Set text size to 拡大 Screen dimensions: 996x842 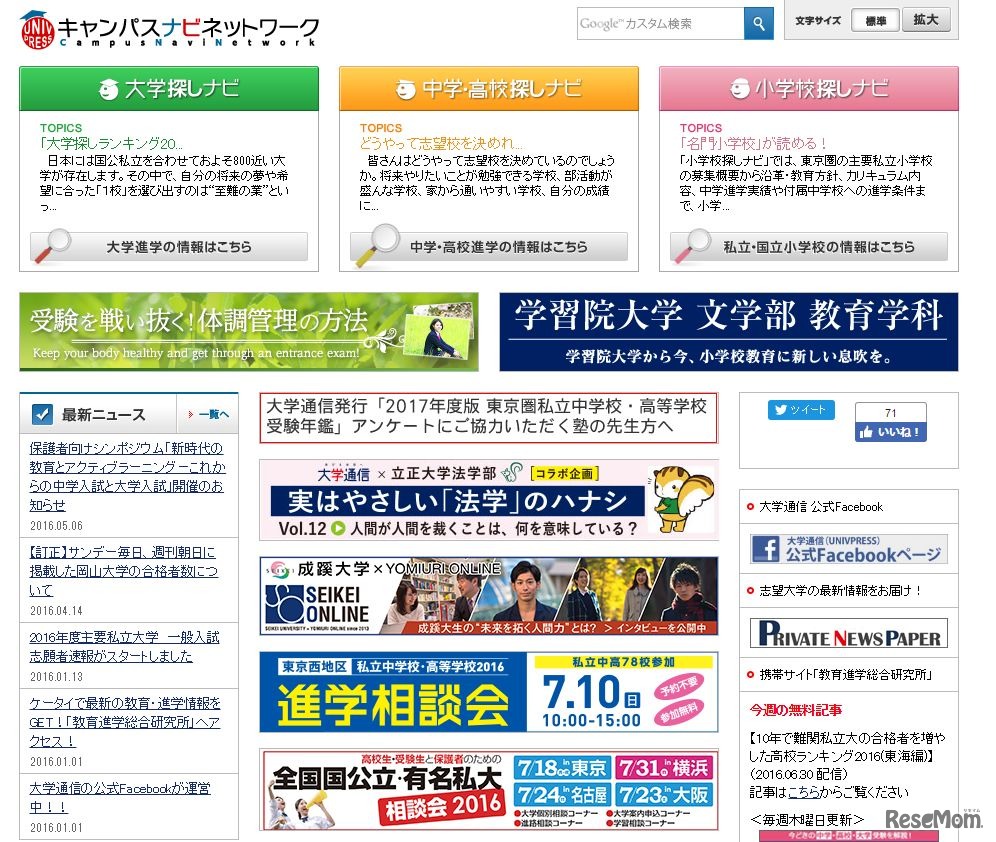[925, 20]
